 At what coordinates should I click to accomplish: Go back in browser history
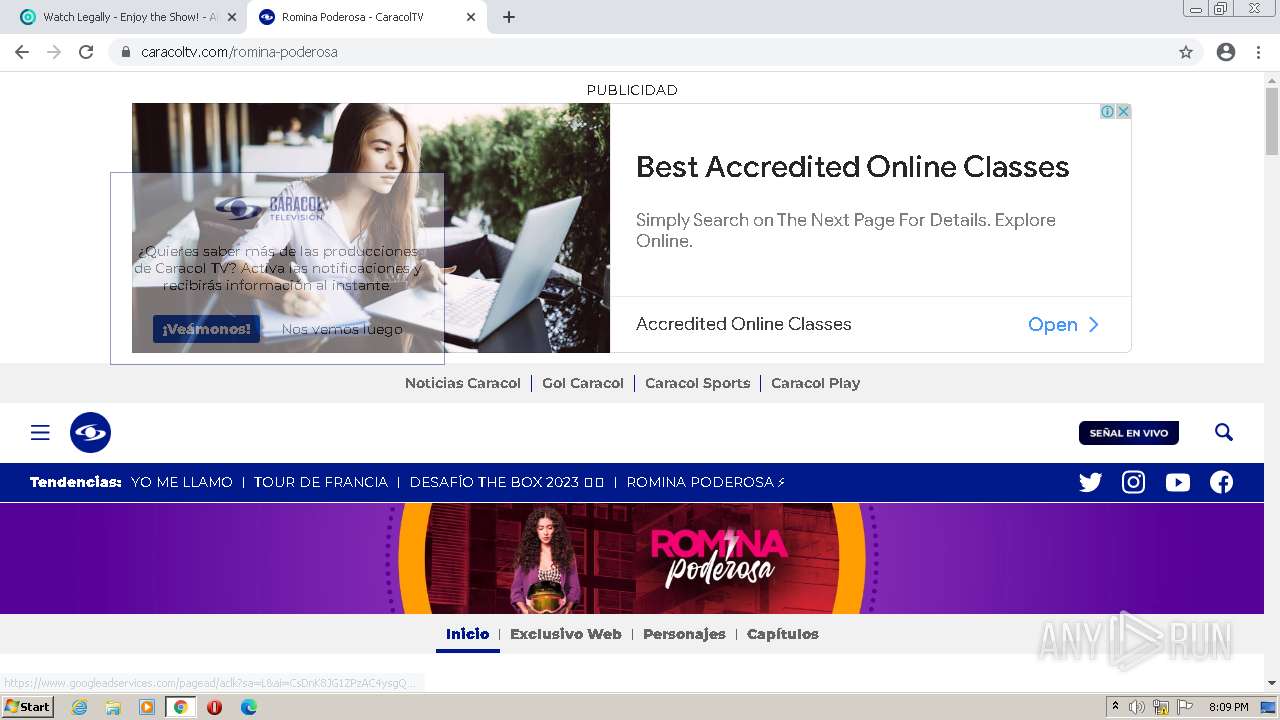point(22,52)
